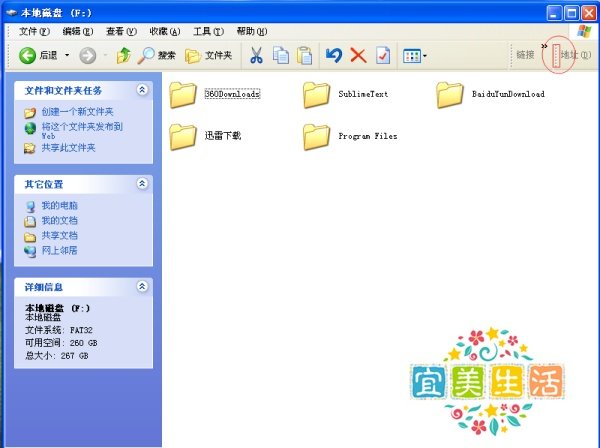Click the 总大小 267 GB text
Image resolution: width=600 pixels, height=448 pixels.
[x=57, y=355]
